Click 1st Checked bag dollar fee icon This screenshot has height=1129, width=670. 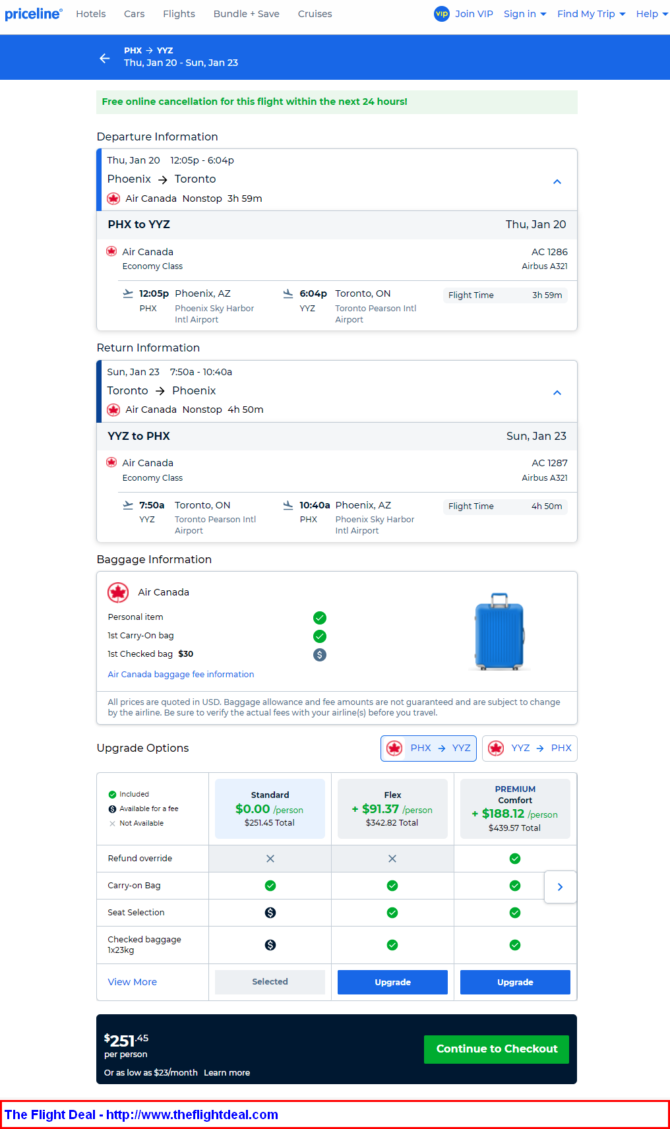coord(320,655)
